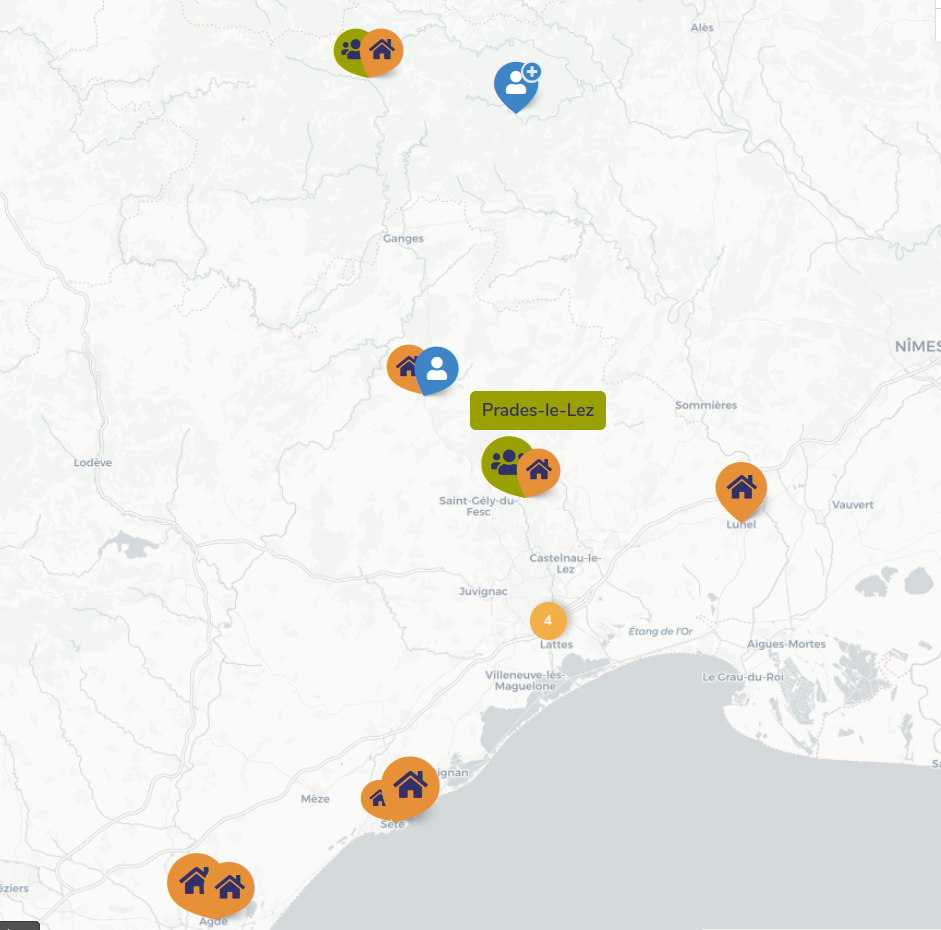Click the large house marker above Sète
This screenshot has width=941, height=930.
tap(410, 784)
